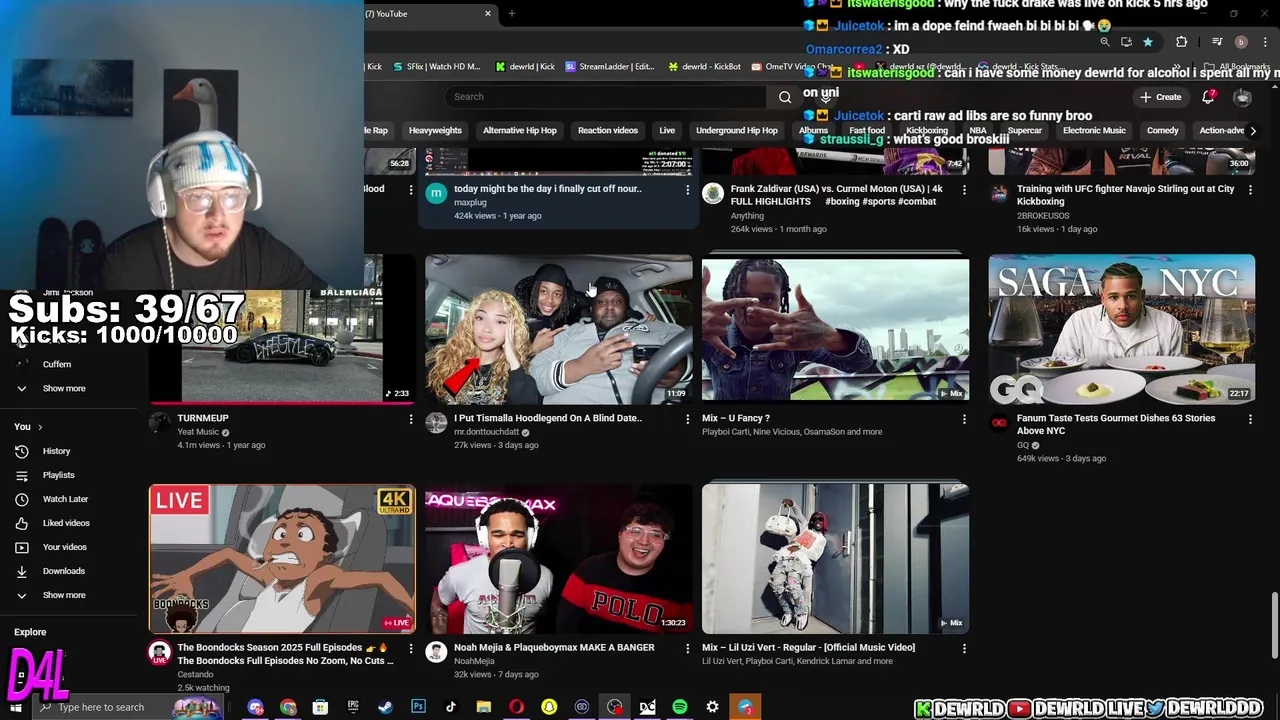Select the Live category chip
The image size is (1280, 720).
(x=667, y=131)
